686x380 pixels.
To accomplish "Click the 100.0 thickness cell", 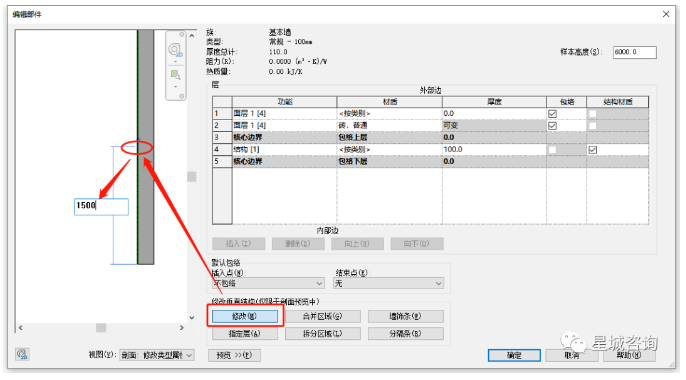I will click(494, 150).
